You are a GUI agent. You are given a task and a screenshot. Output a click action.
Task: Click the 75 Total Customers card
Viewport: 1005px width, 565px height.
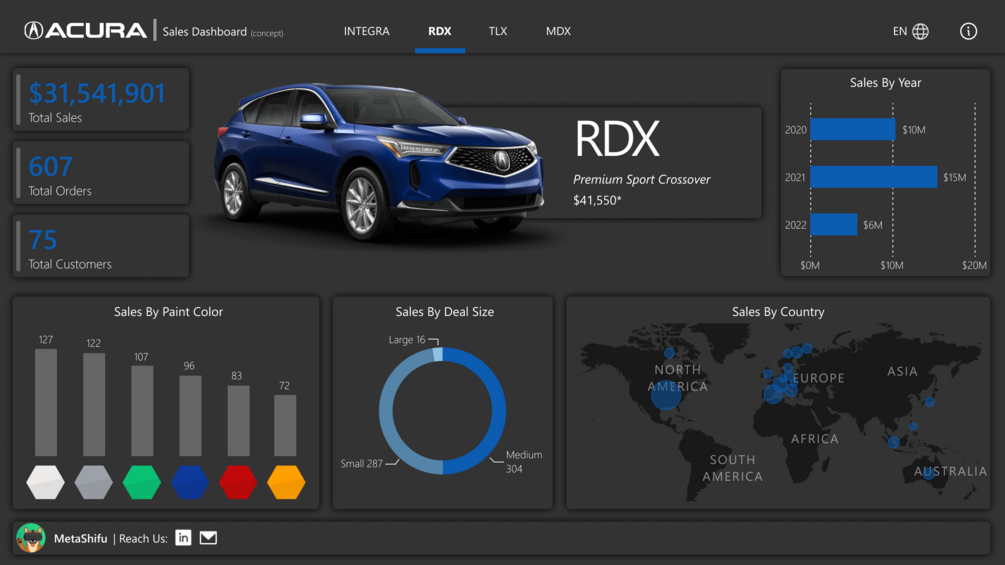click(x=101, y=246)
